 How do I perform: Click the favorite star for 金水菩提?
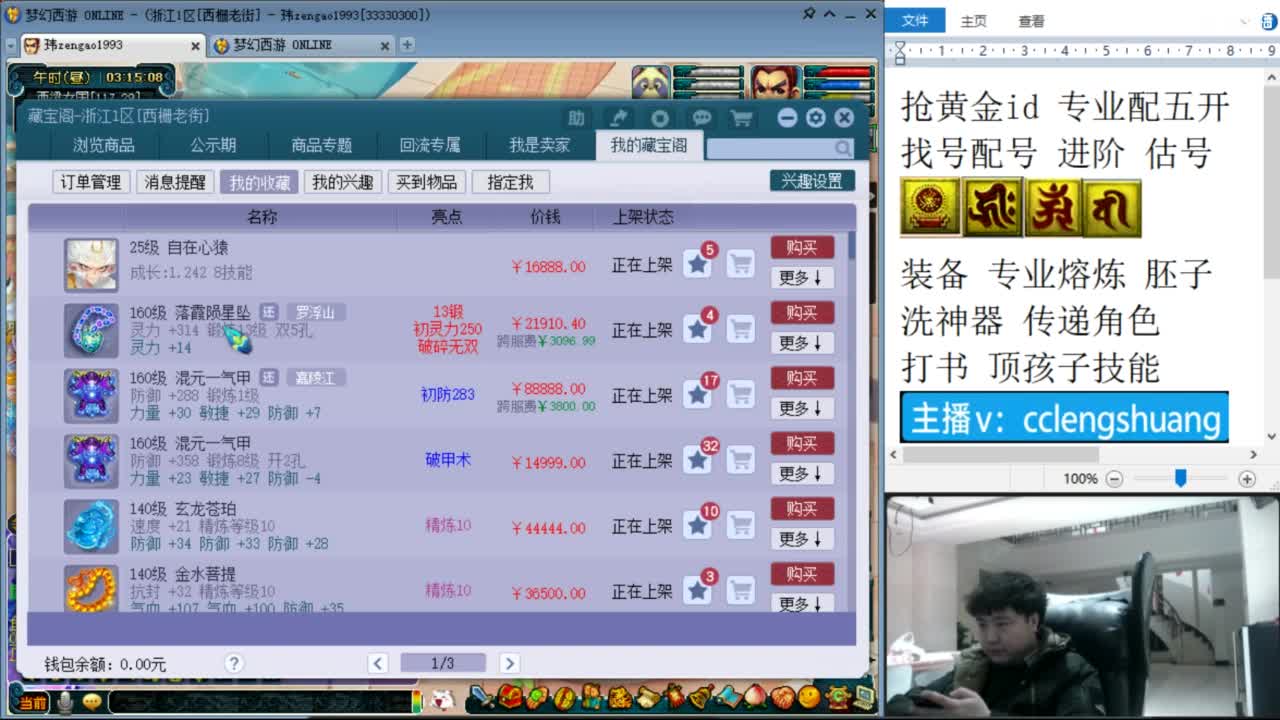click(697, 591)
